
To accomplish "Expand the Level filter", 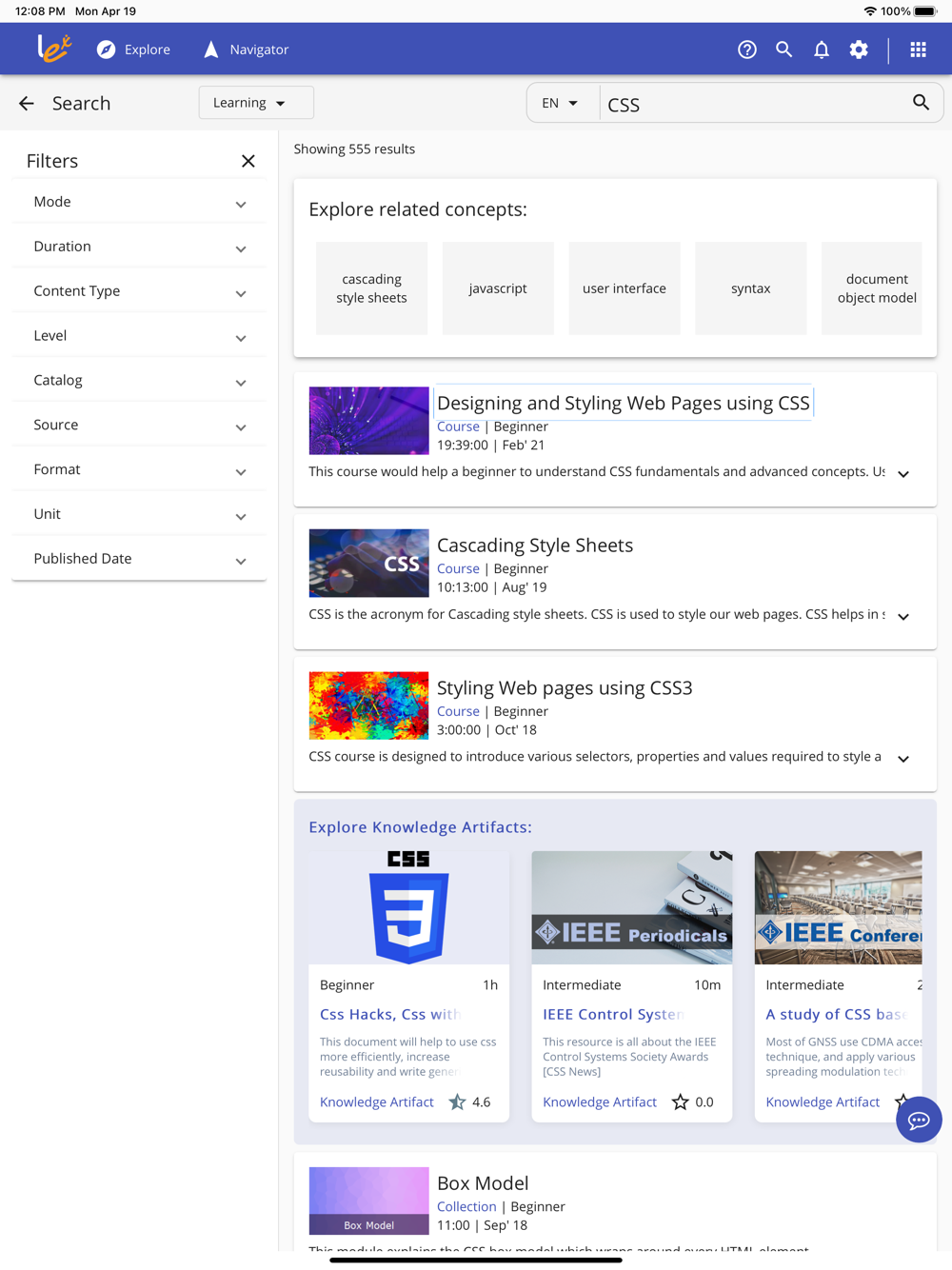I will 139,336.
